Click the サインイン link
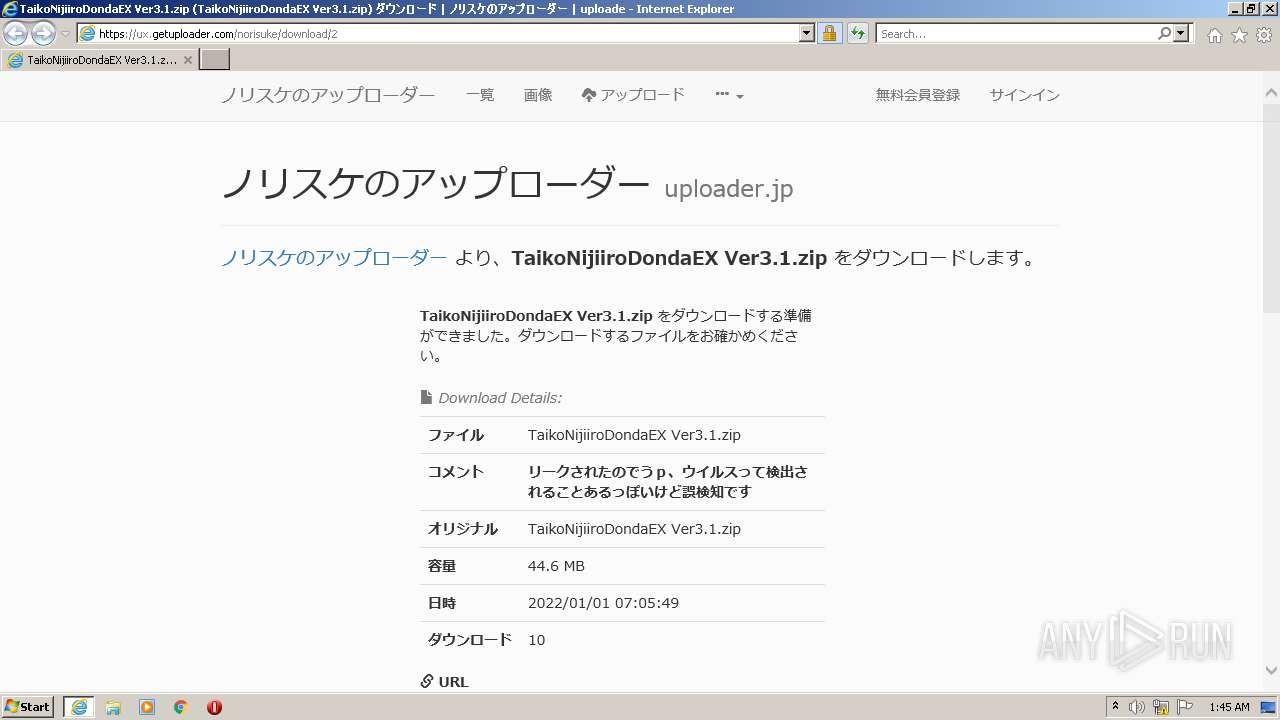 click(1024, 95)
